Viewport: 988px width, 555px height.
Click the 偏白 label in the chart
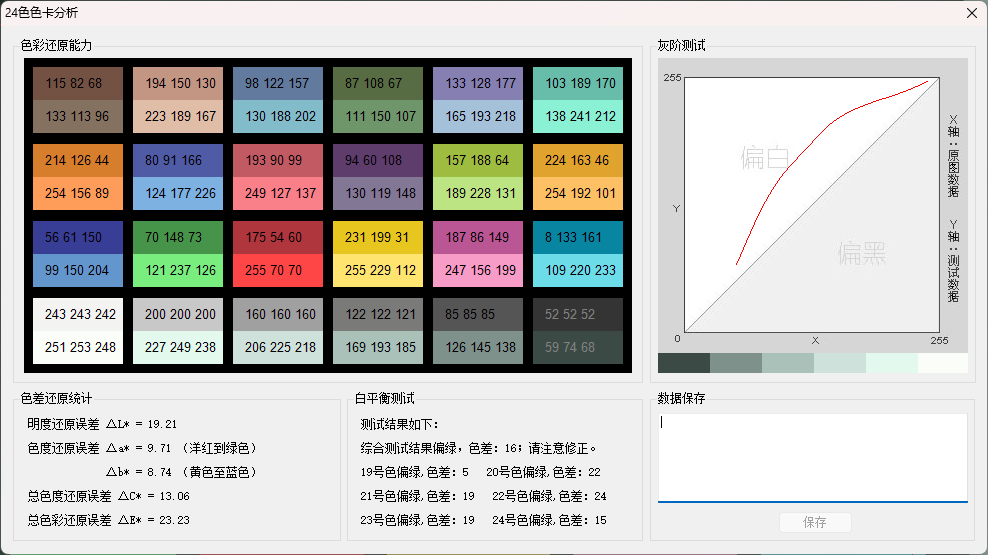765,157
